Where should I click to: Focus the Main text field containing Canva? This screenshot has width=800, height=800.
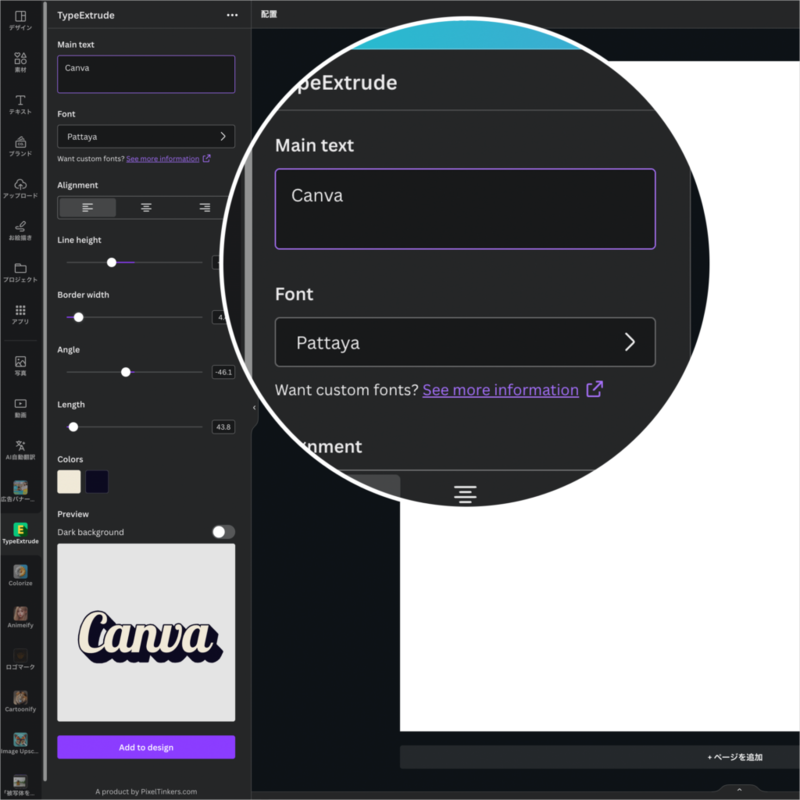[x=146, y=74]
